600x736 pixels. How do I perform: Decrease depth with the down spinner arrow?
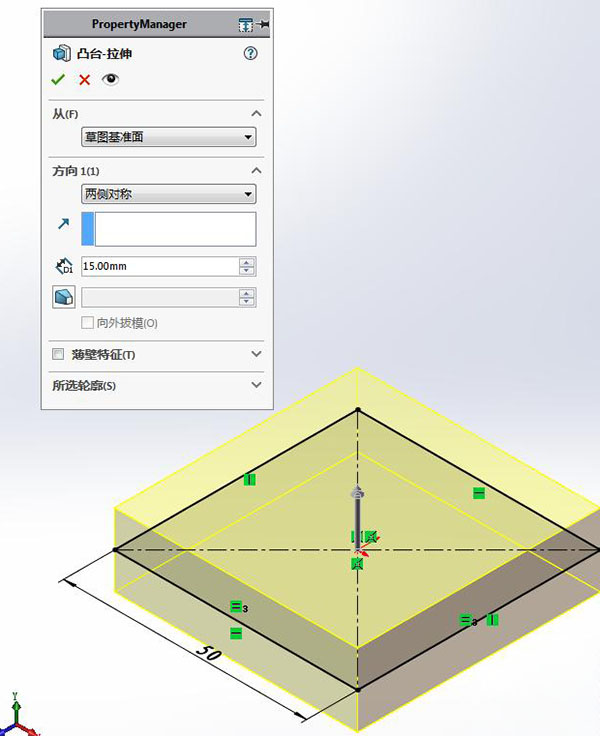pos(247,271)
